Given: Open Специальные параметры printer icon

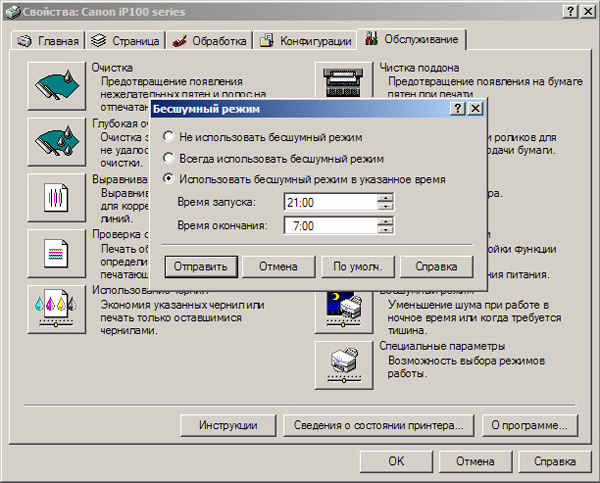Looking at the screenshot, I should (344, 366).
